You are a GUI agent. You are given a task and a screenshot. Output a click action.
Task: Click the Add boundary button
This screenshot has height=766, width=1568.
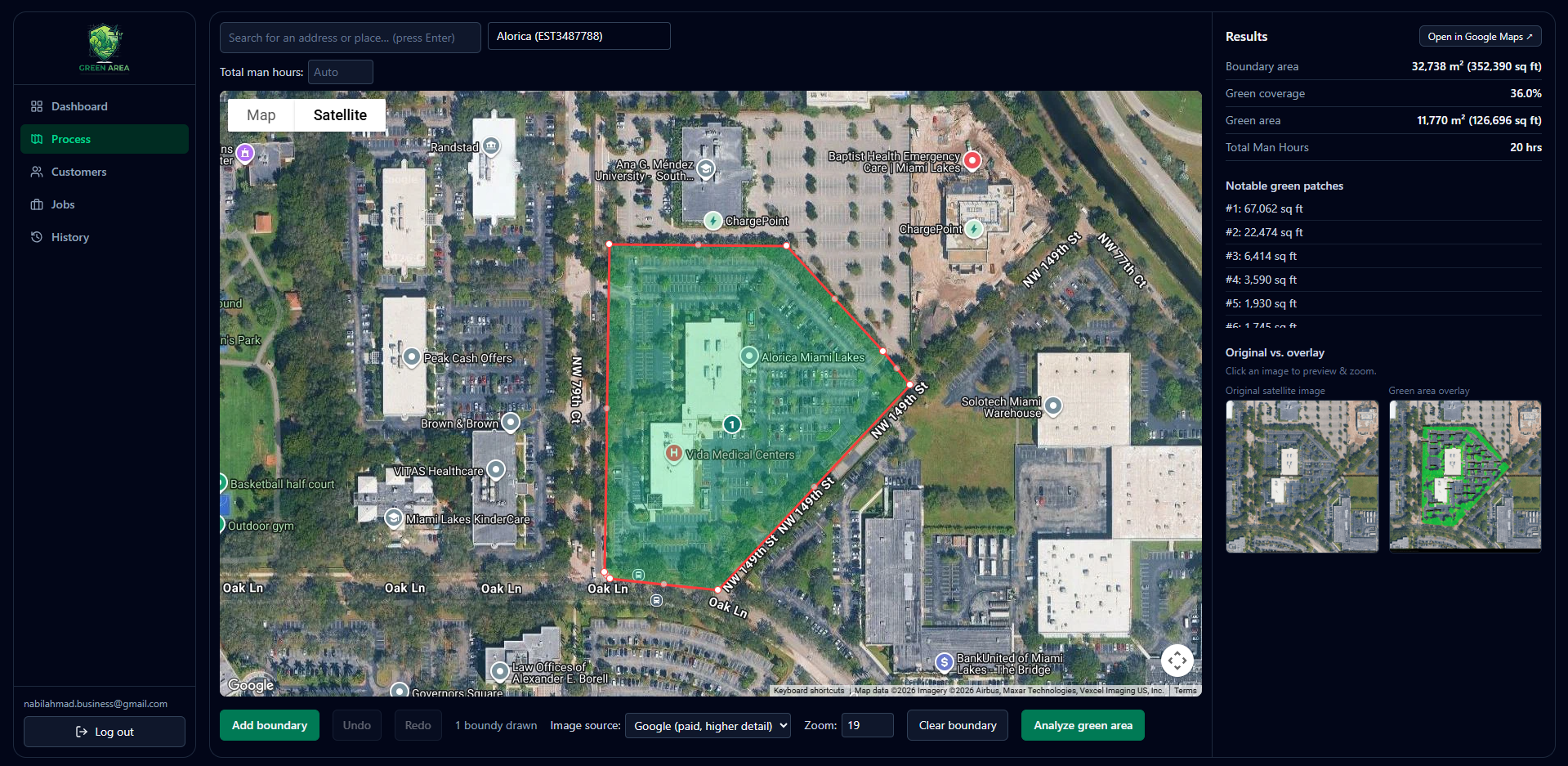[270, 725]
